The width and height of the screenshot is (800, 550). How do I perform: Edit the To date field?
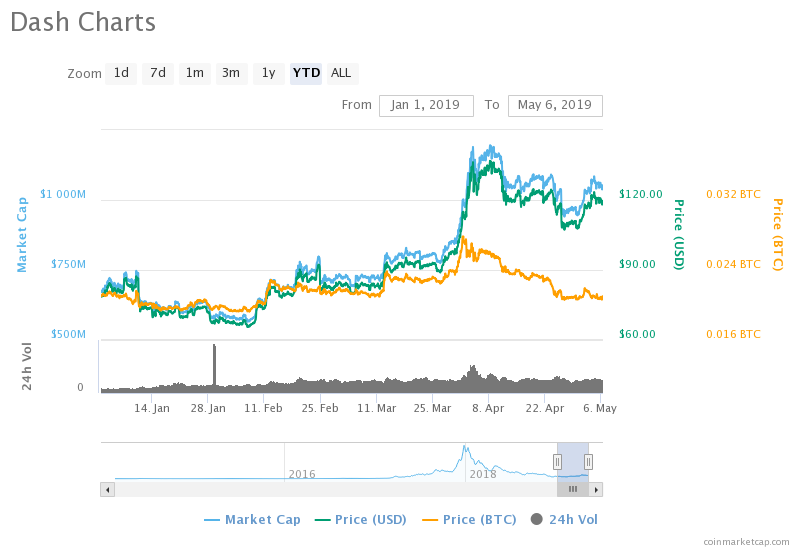(x=555, y=106)
